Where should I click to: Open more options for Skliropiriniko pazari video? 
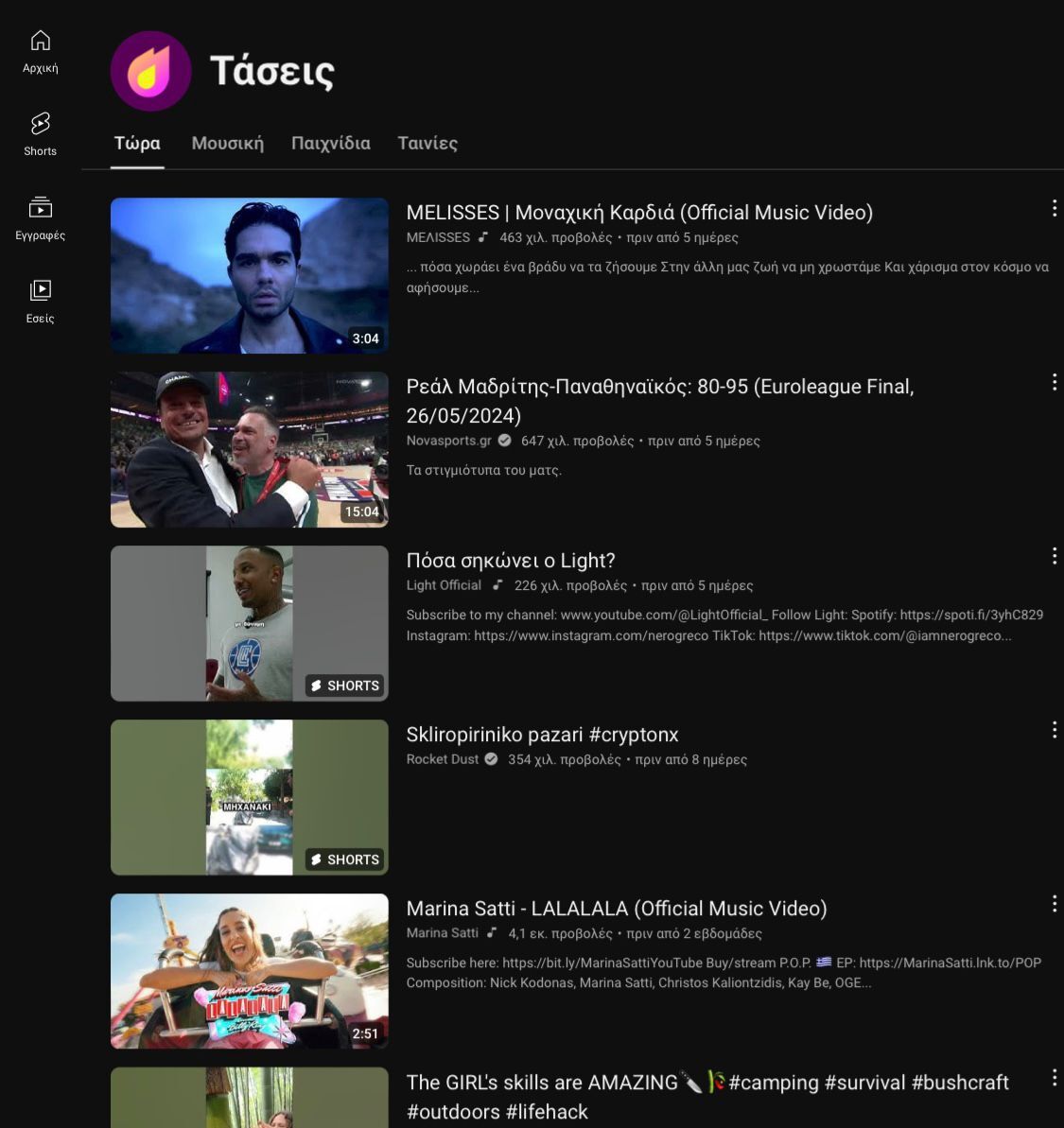coord(1054,730)
